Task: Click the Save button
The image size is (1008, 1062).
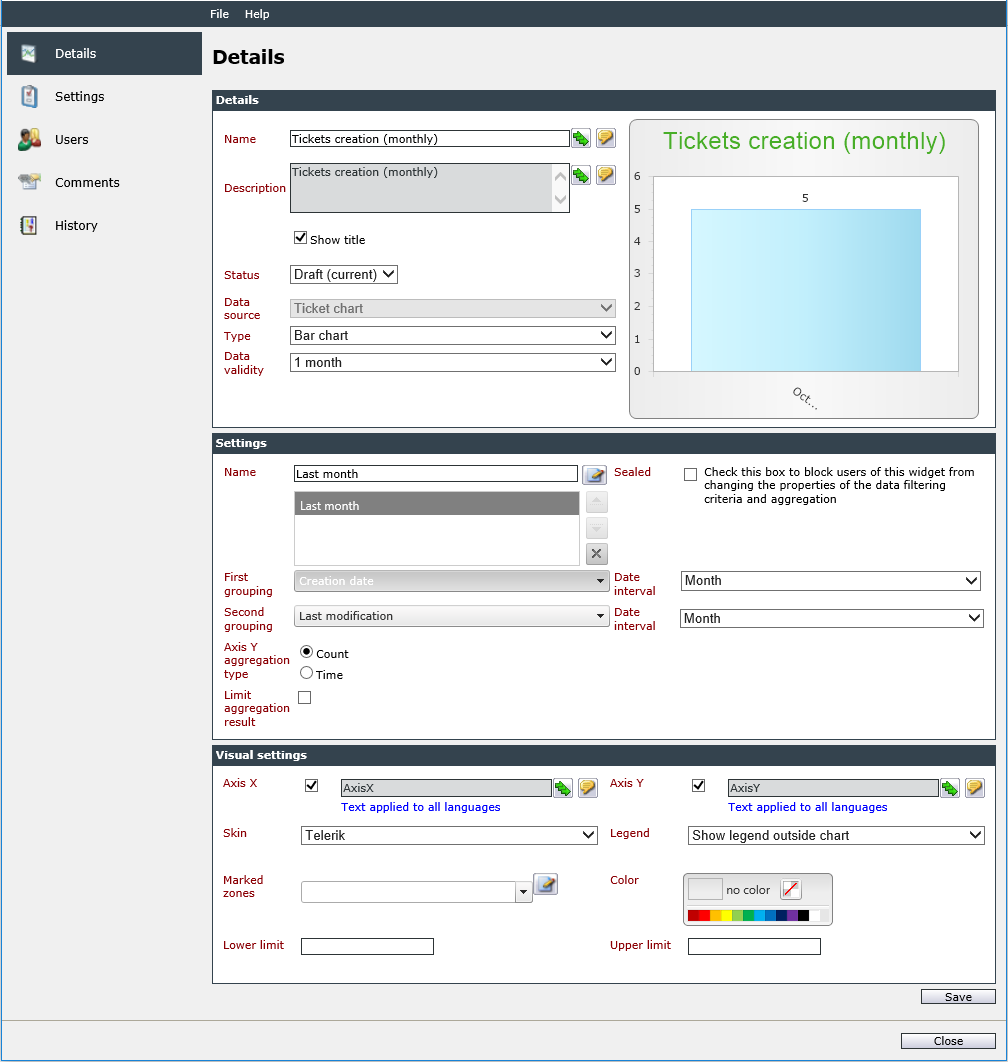Action: point(958,996)
